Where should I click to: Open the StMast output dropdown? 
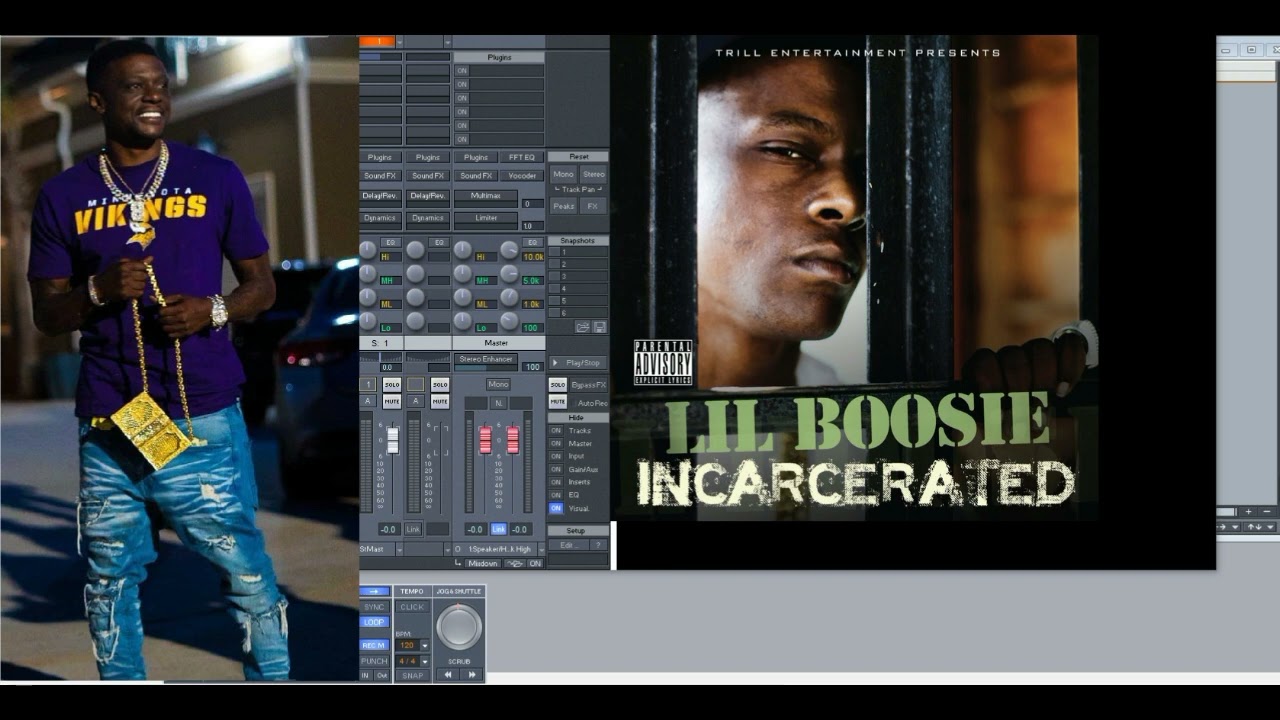pyautogui.click(x=399, y=549)
